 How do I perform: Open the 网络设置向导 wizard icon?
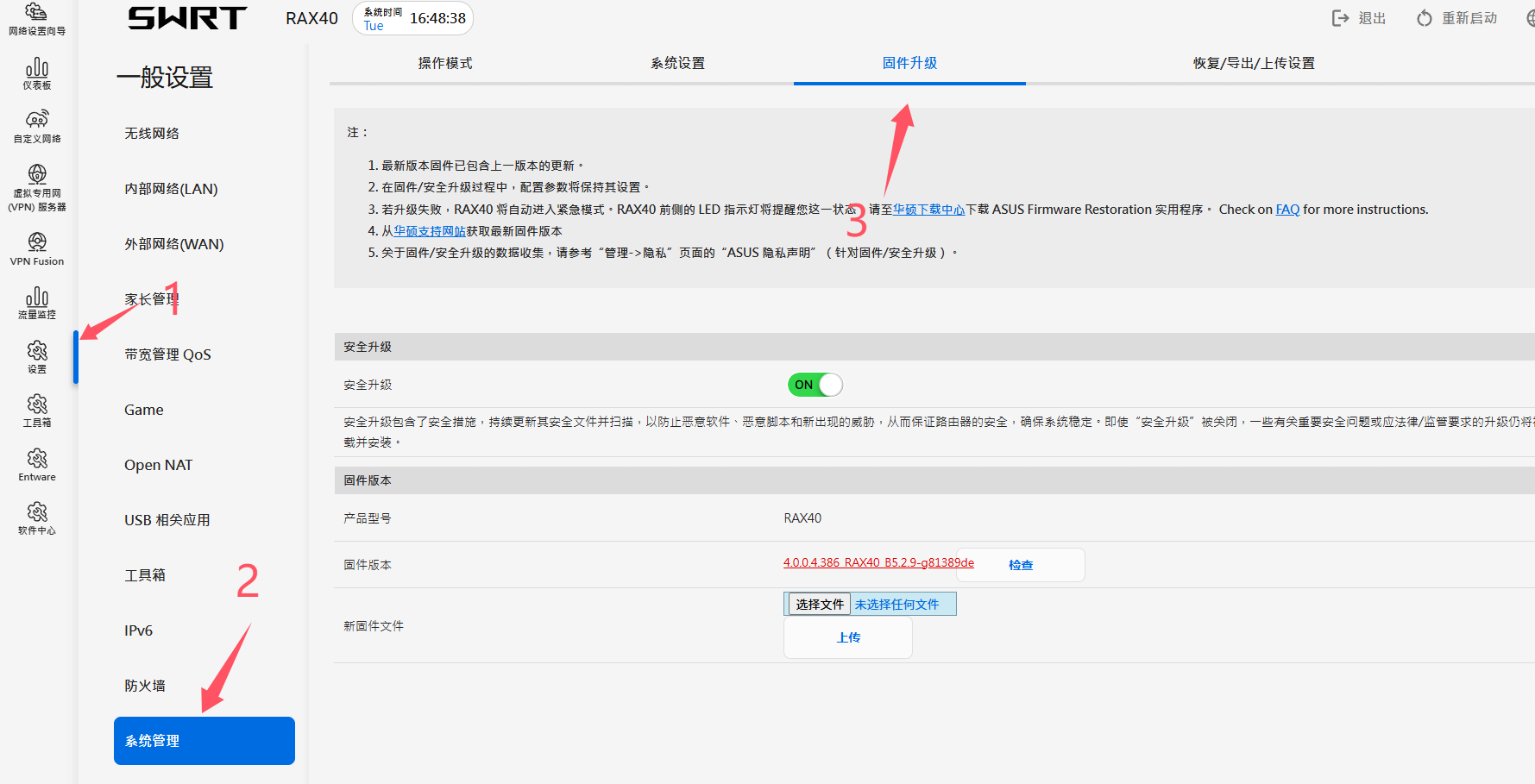(x=36, y=19)
